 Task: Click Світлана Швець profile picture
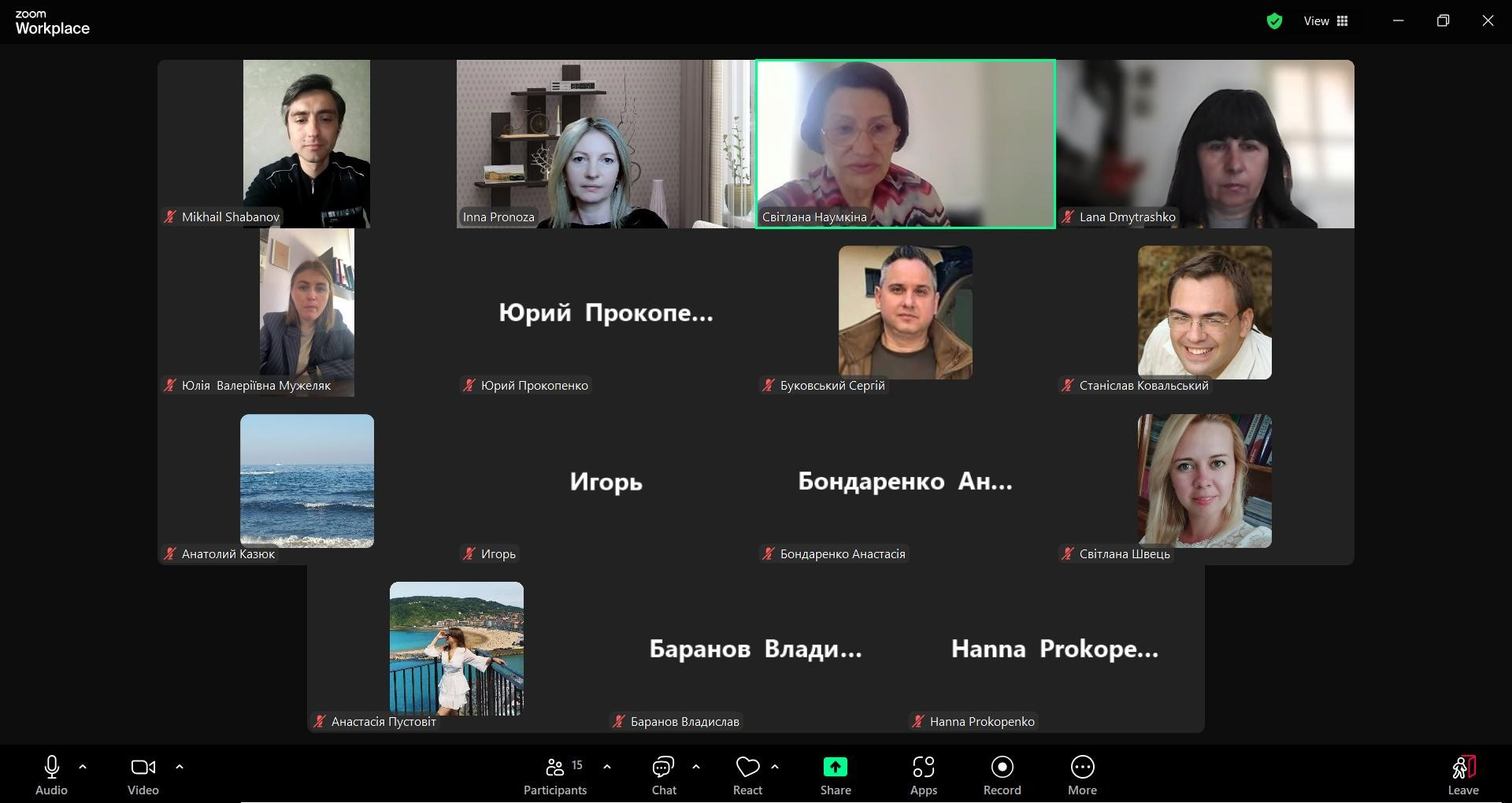pyautogui.click(x=1205, y=481)
